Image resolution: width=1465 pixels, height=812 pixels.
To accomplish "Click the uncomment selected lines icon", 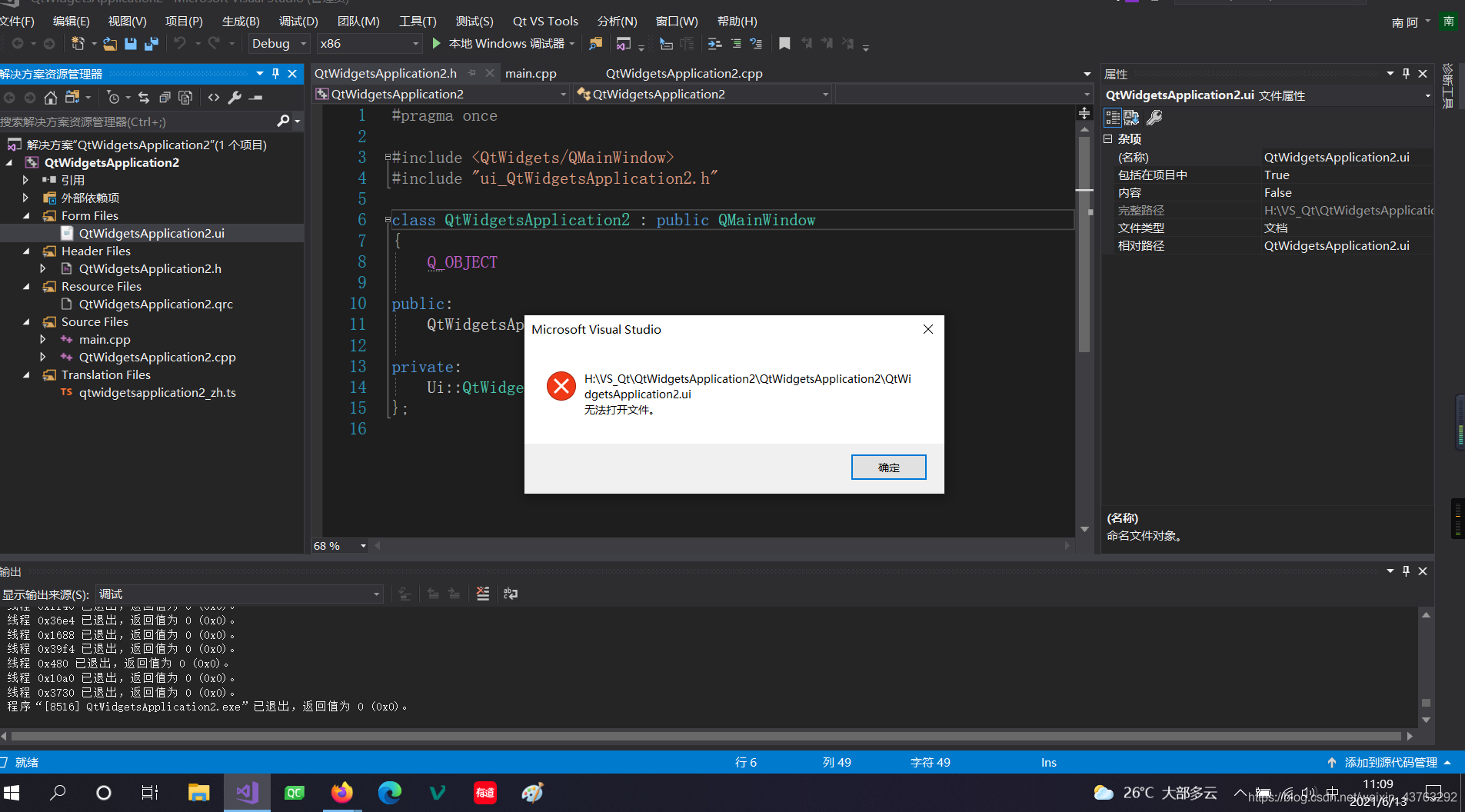I will [x=756, y=44].
